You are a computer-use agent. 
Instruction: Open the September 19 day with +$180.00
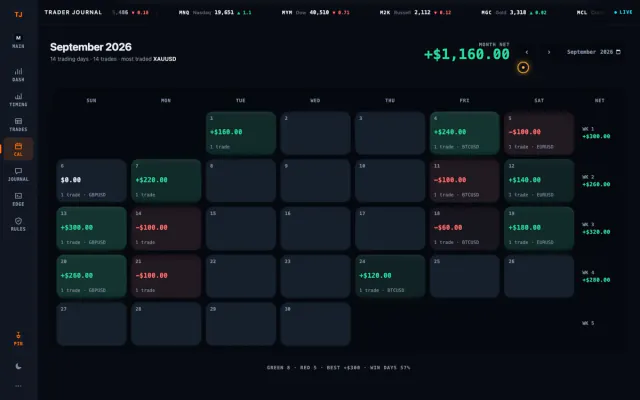[539, 229]
